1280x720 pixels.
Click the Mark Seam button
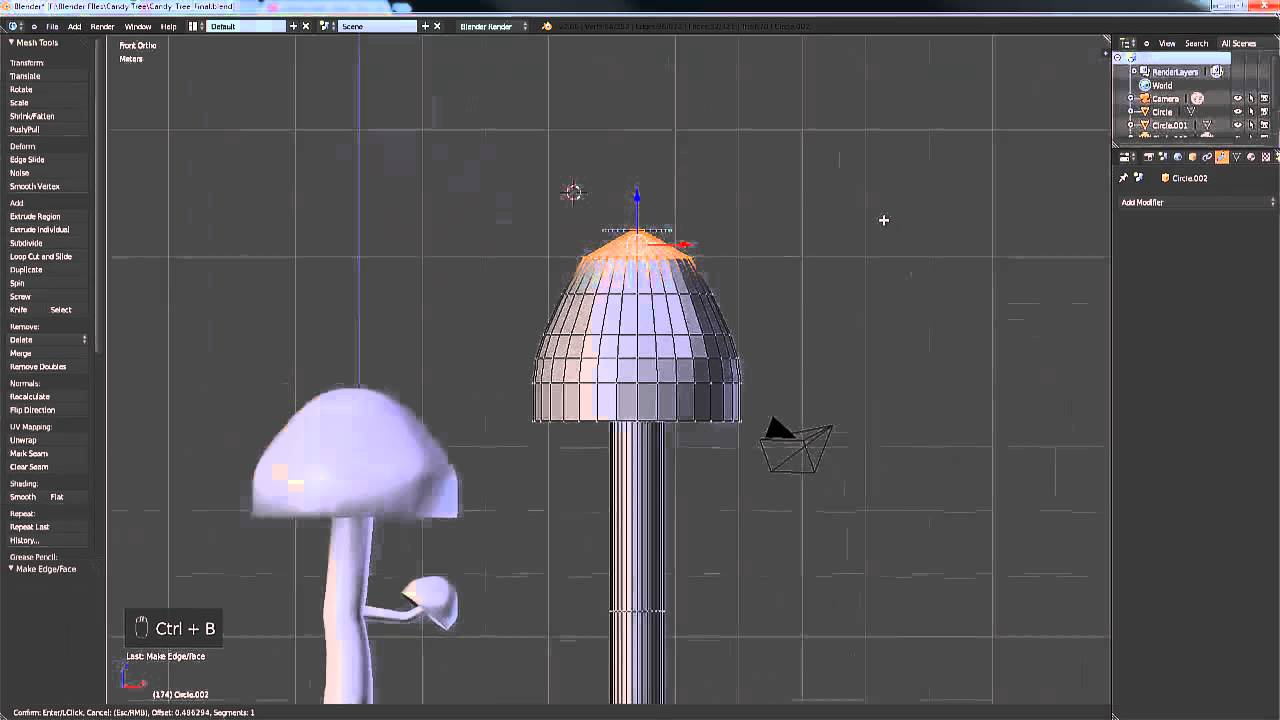pyautogui.click(x=48, y=453)
